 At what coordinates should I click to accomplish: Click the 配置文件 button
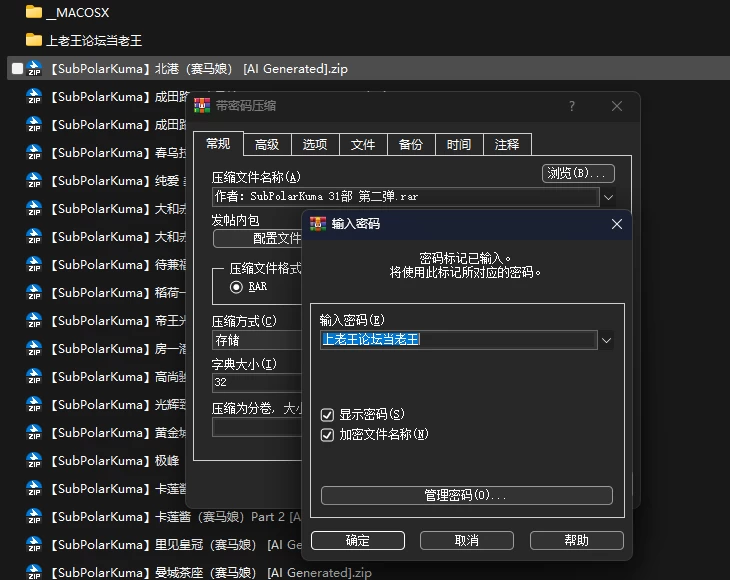257,238
